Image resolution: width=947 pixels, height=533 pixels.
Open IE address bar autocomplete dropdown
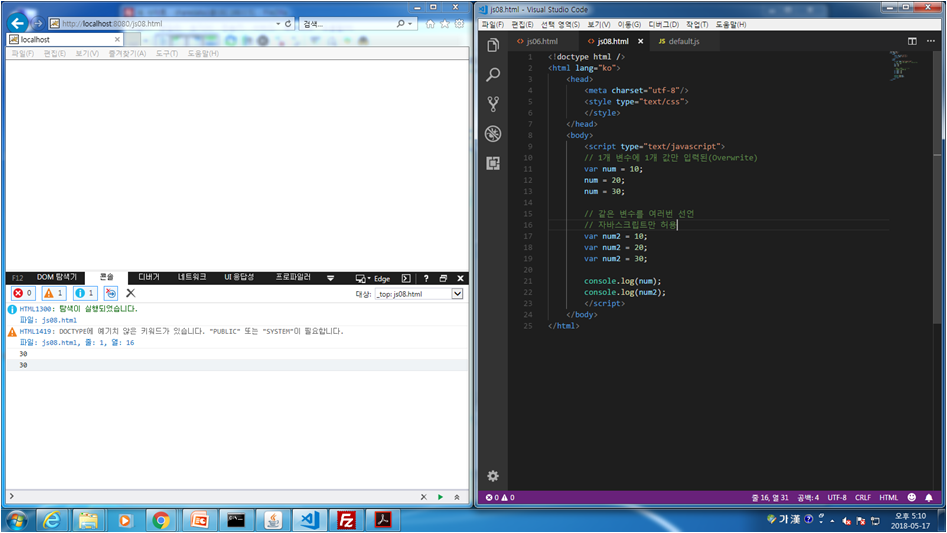point(278,24)
